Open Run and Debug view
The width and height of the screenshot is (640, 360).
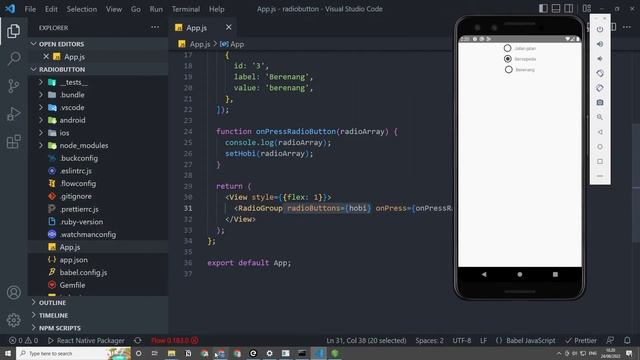click(13, 114)
